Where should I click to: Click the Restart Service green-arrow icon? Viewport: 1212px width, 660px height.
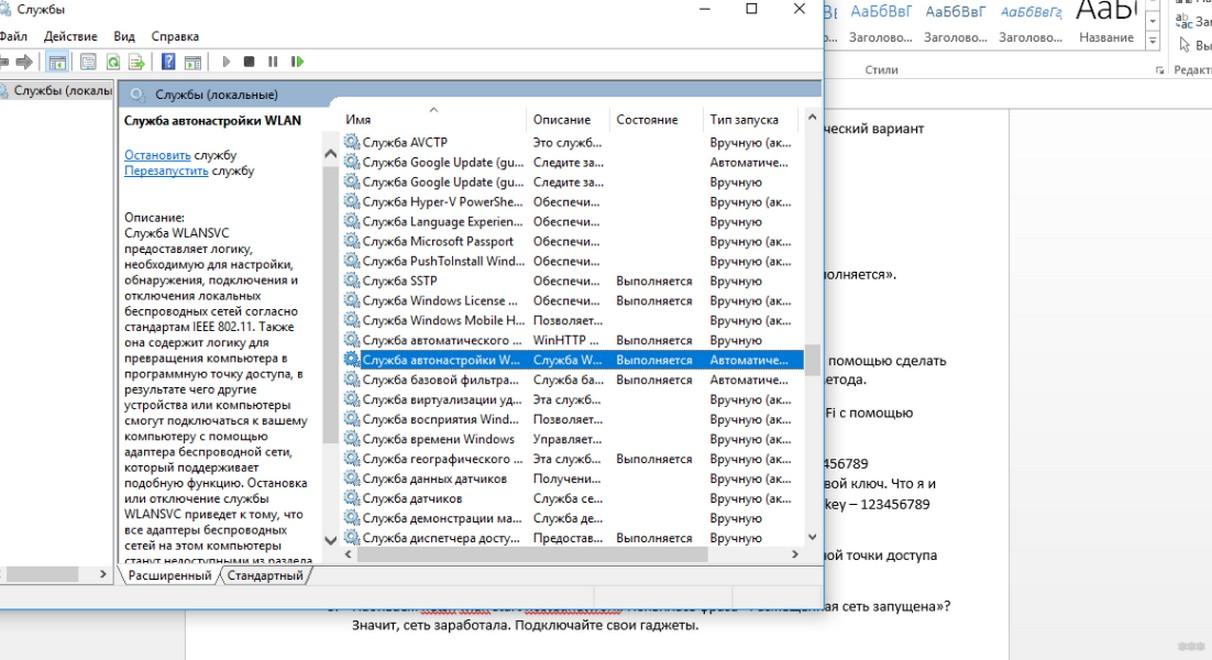click(297, 62)
